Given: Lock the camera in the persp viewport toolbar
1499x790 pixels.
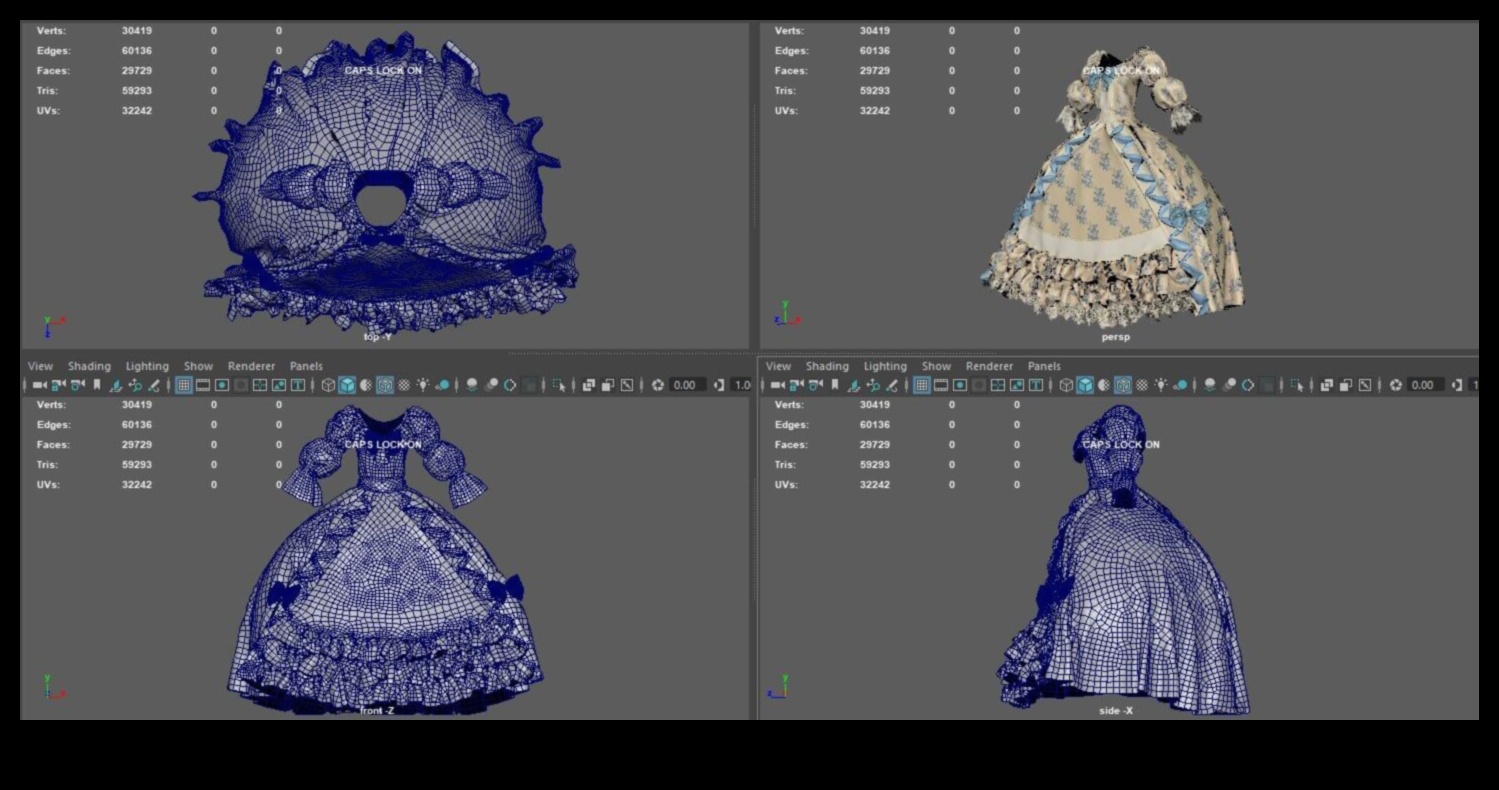Looking at the screenshot, I should click(793, 383).
